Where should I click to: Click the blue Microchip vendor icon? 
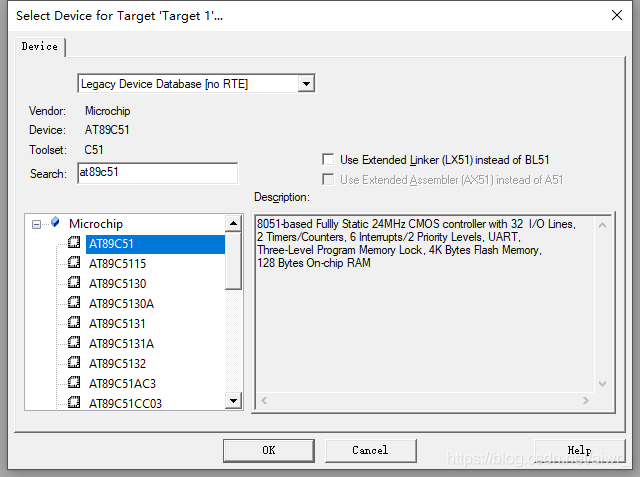pos(55,222)
